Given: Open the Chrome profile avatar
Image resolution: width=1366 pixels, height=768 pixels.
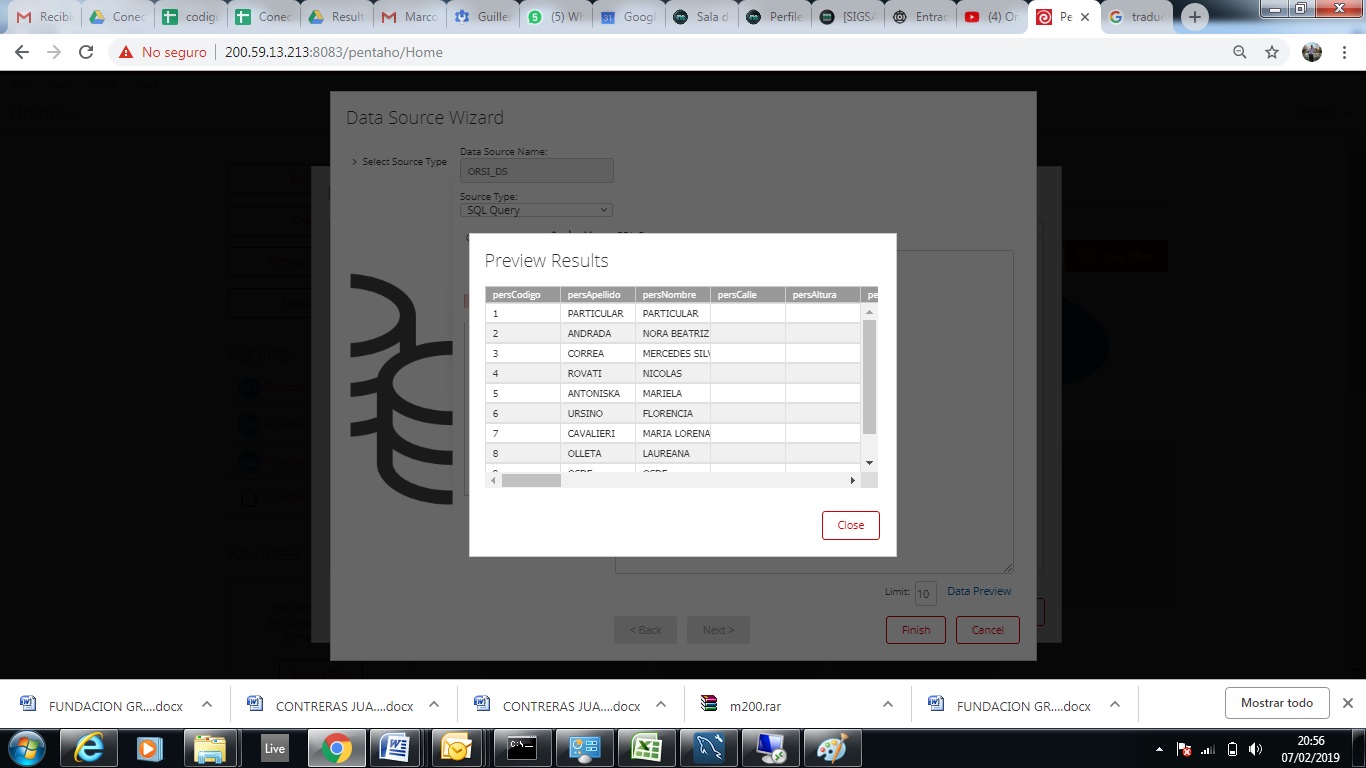Looking at the screenshot, I should (1312, 52).
